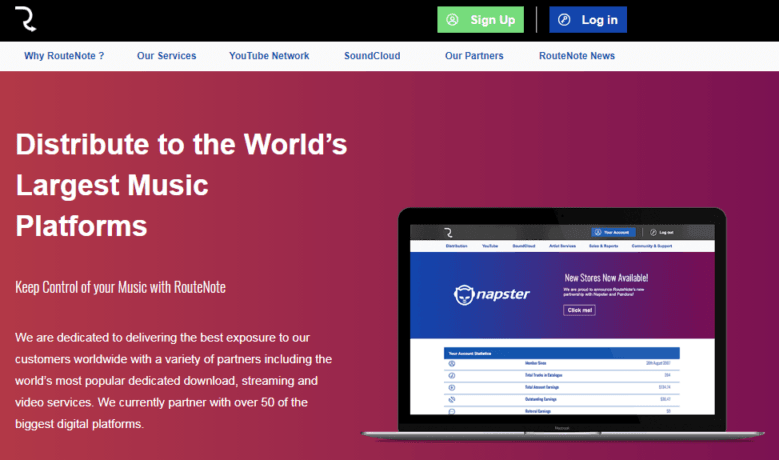Click the "Click me!" button beside Napster

click(579, 310)
